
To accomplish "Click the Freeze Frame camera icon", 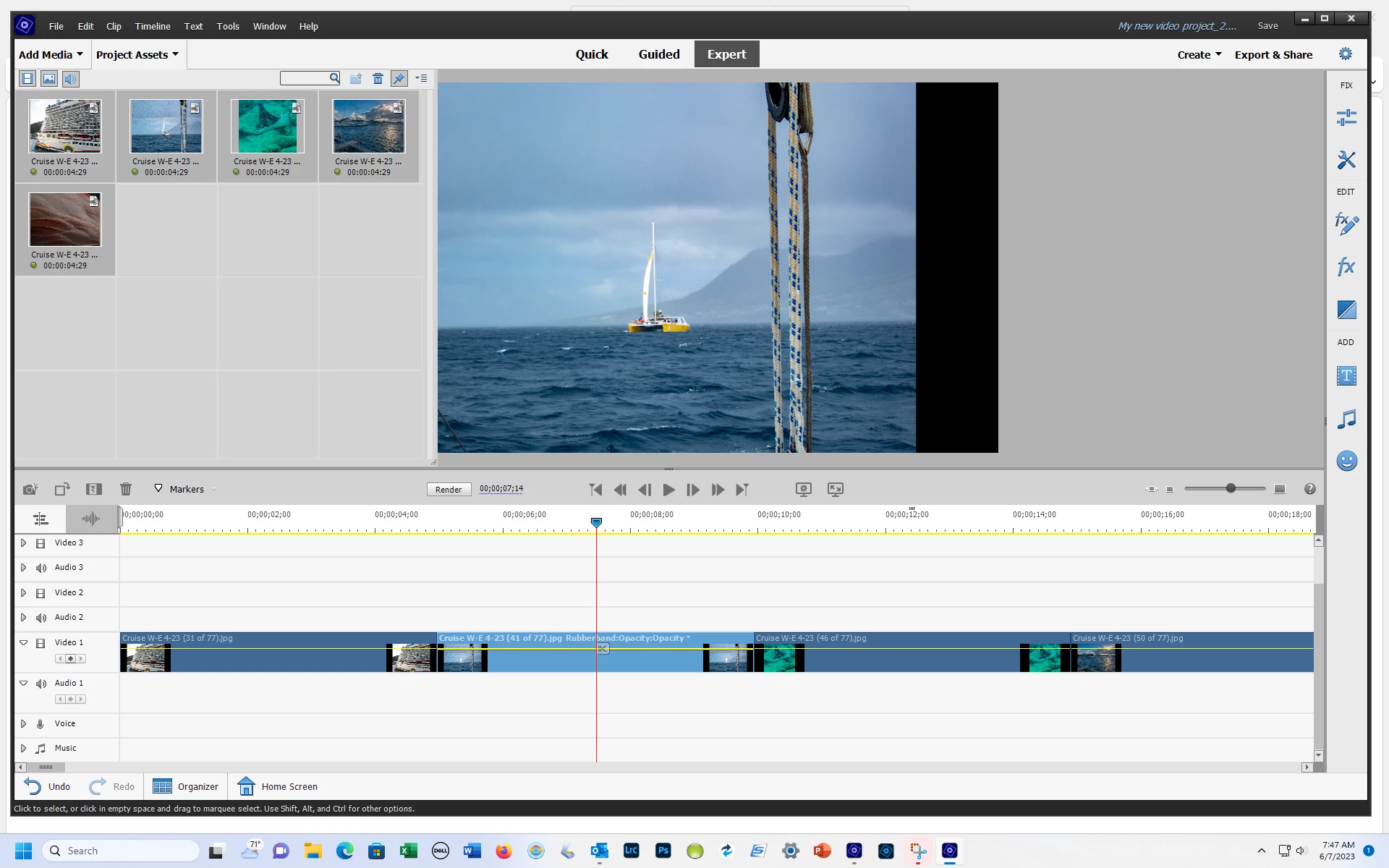I will click(30, 490).
